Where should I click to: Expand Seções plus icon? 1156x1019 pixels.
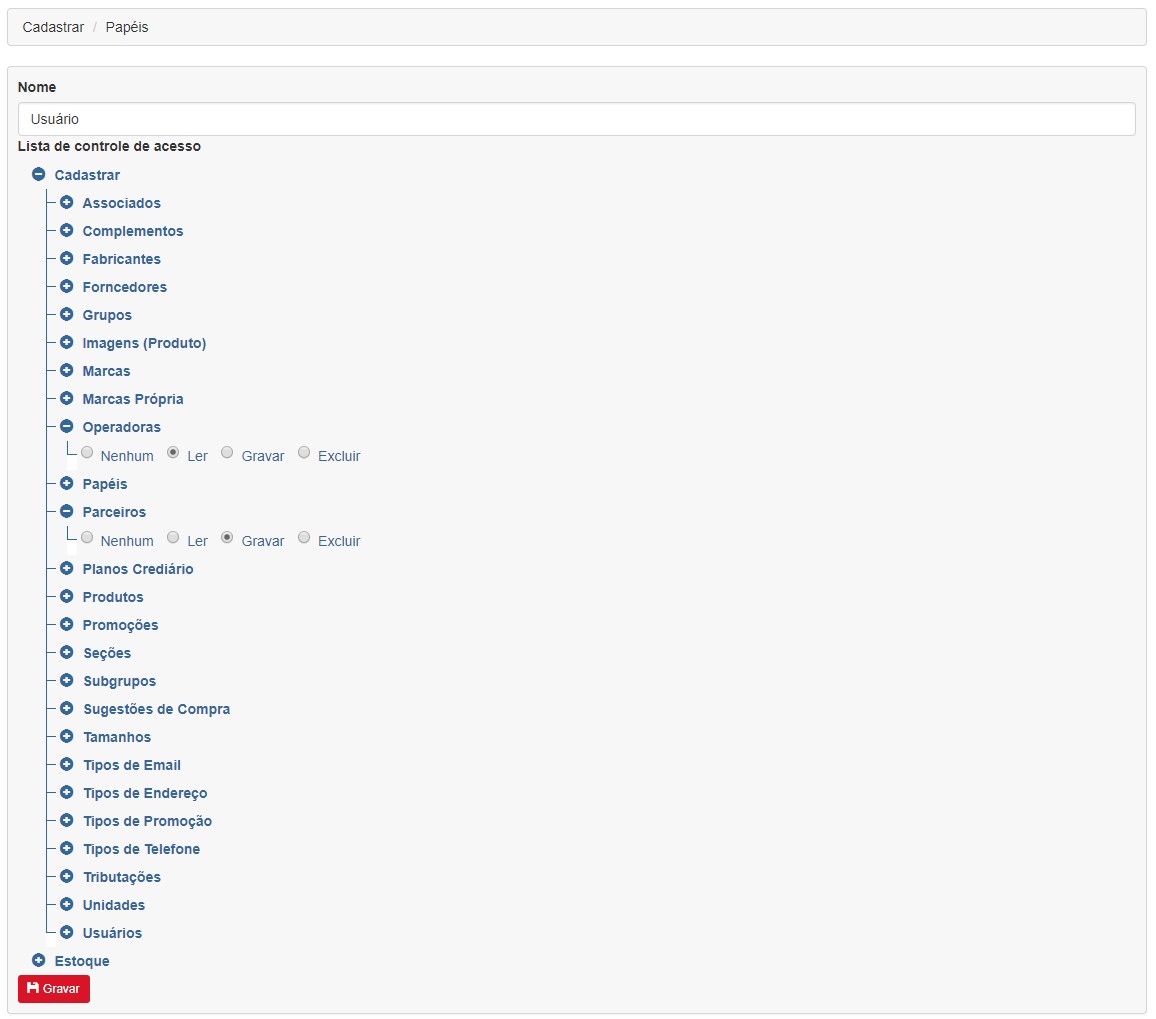pos(66,653)
